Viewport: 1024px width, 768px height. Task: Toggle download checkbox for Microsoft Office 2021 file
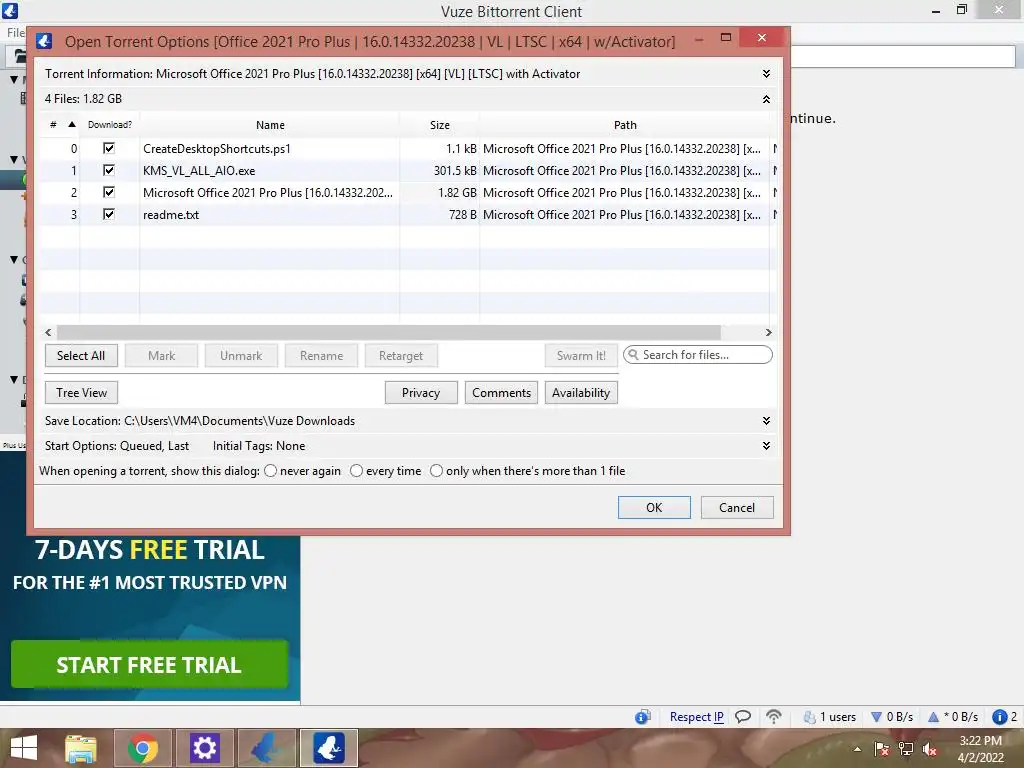click(x=109, y=193)
